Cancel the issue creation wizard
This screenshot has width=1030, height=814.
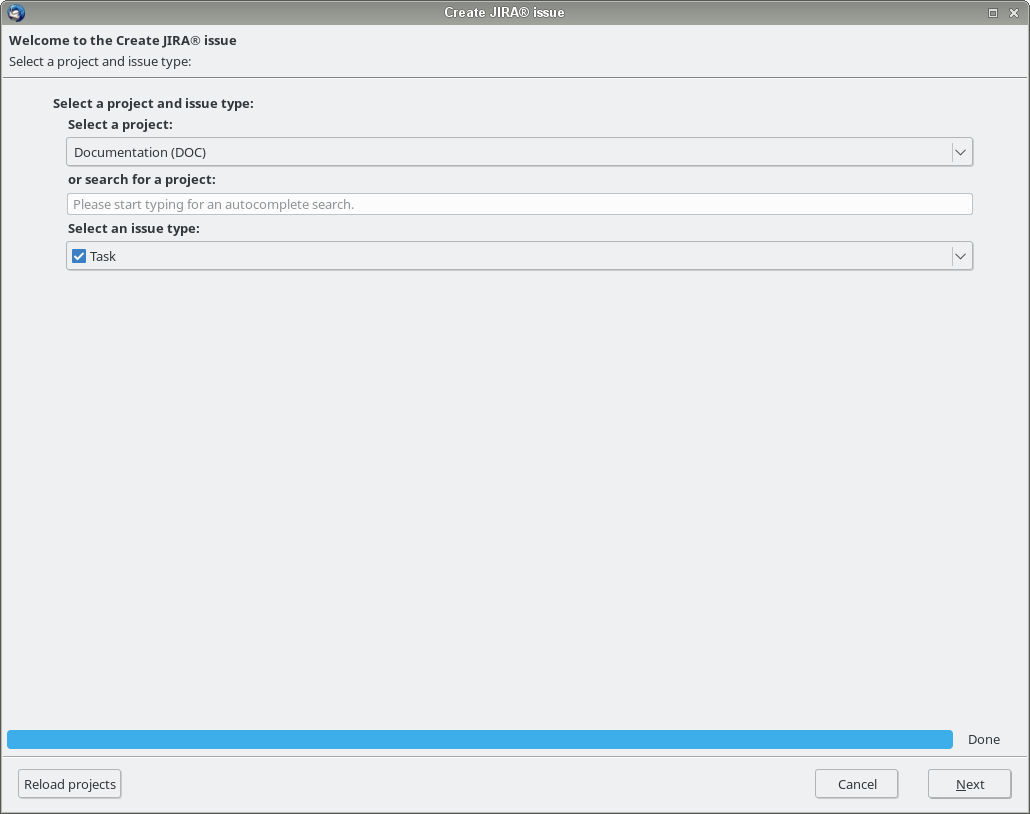point(856,784)
